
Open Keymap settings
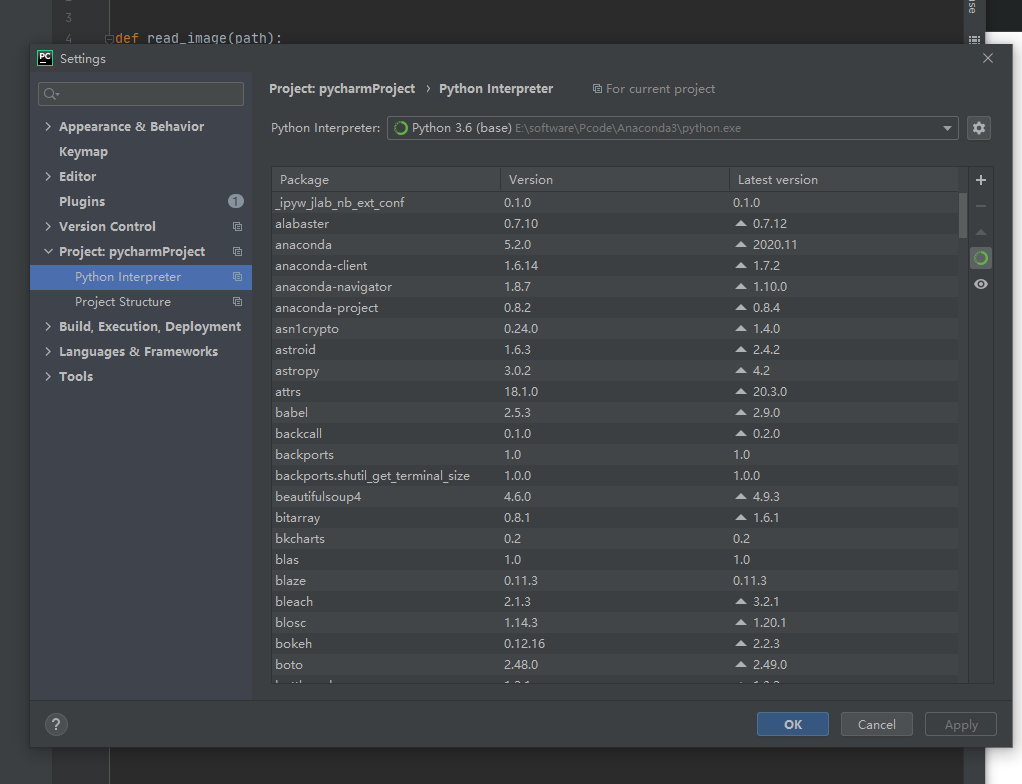[x=83, y=152]
